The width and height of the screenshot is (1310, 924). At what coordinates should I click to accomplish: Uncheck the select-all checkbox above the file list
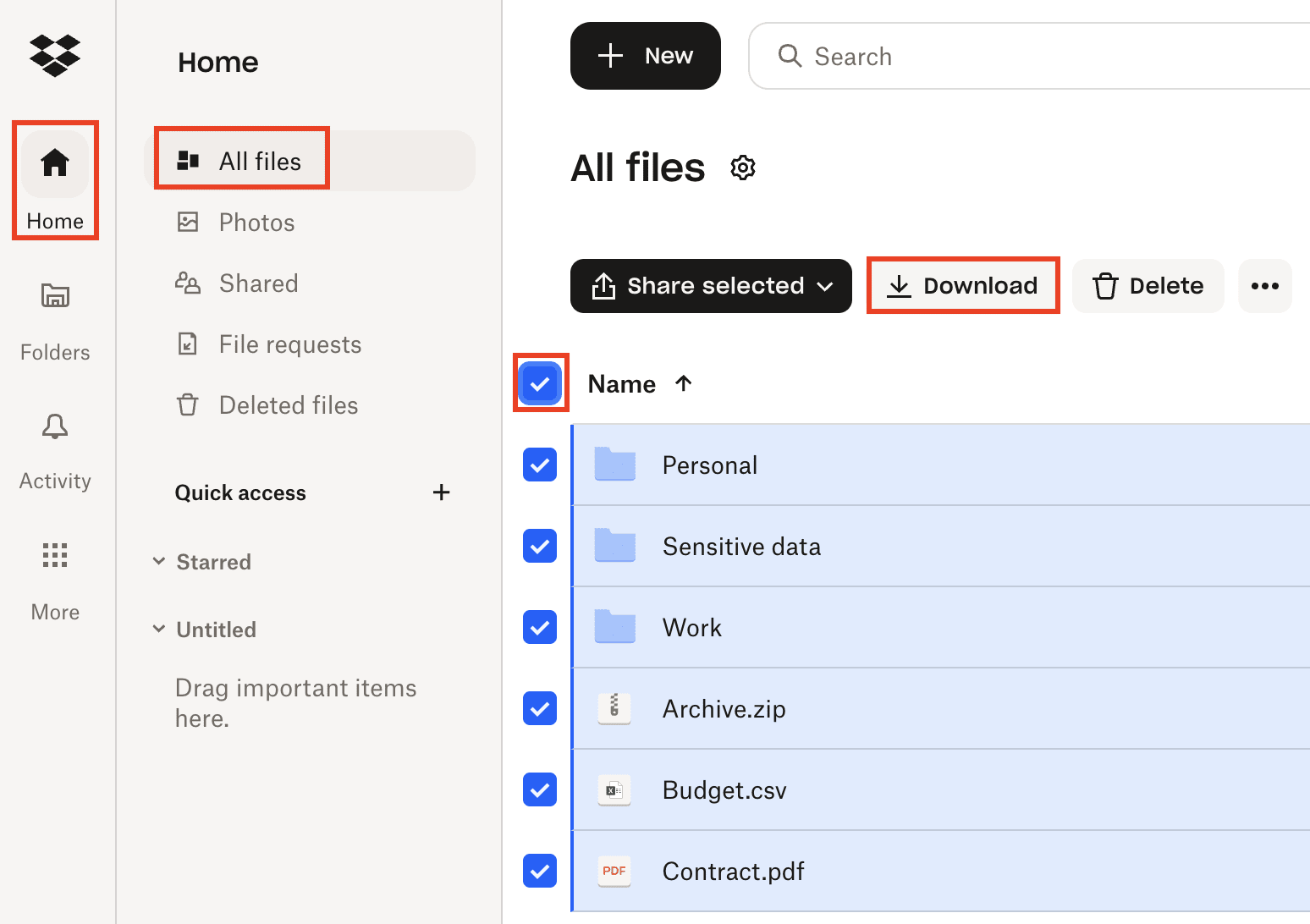540,383
